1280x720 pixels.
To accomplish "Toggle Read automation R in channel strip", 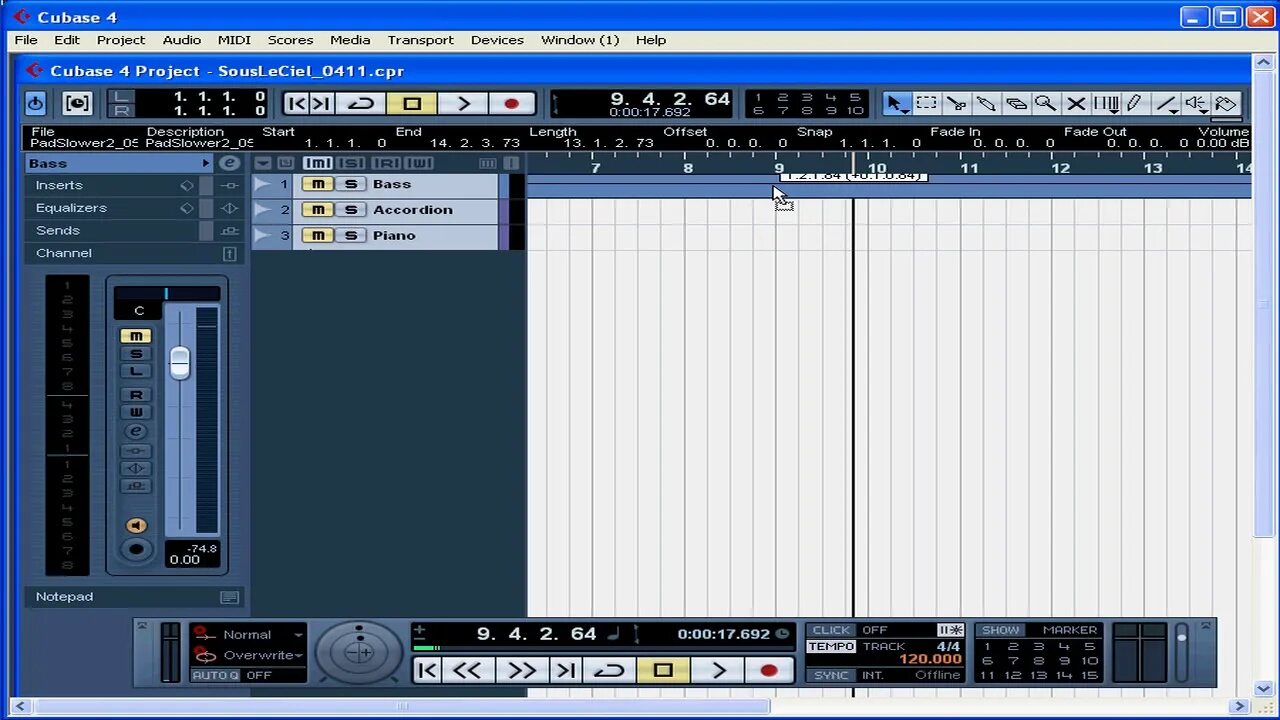I will pyautogui.click(x=136, y=395).
